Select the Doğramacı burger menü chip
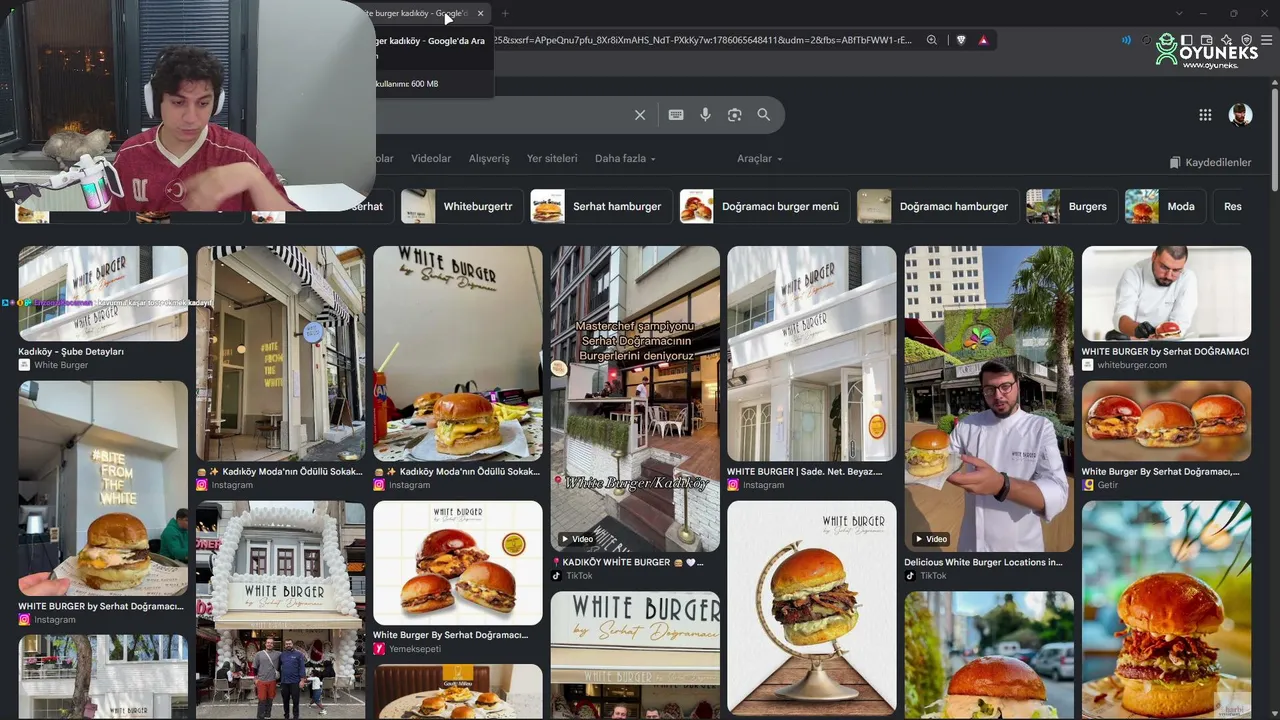The height and width of the screenshot is (720, 1280). point(764,206)
